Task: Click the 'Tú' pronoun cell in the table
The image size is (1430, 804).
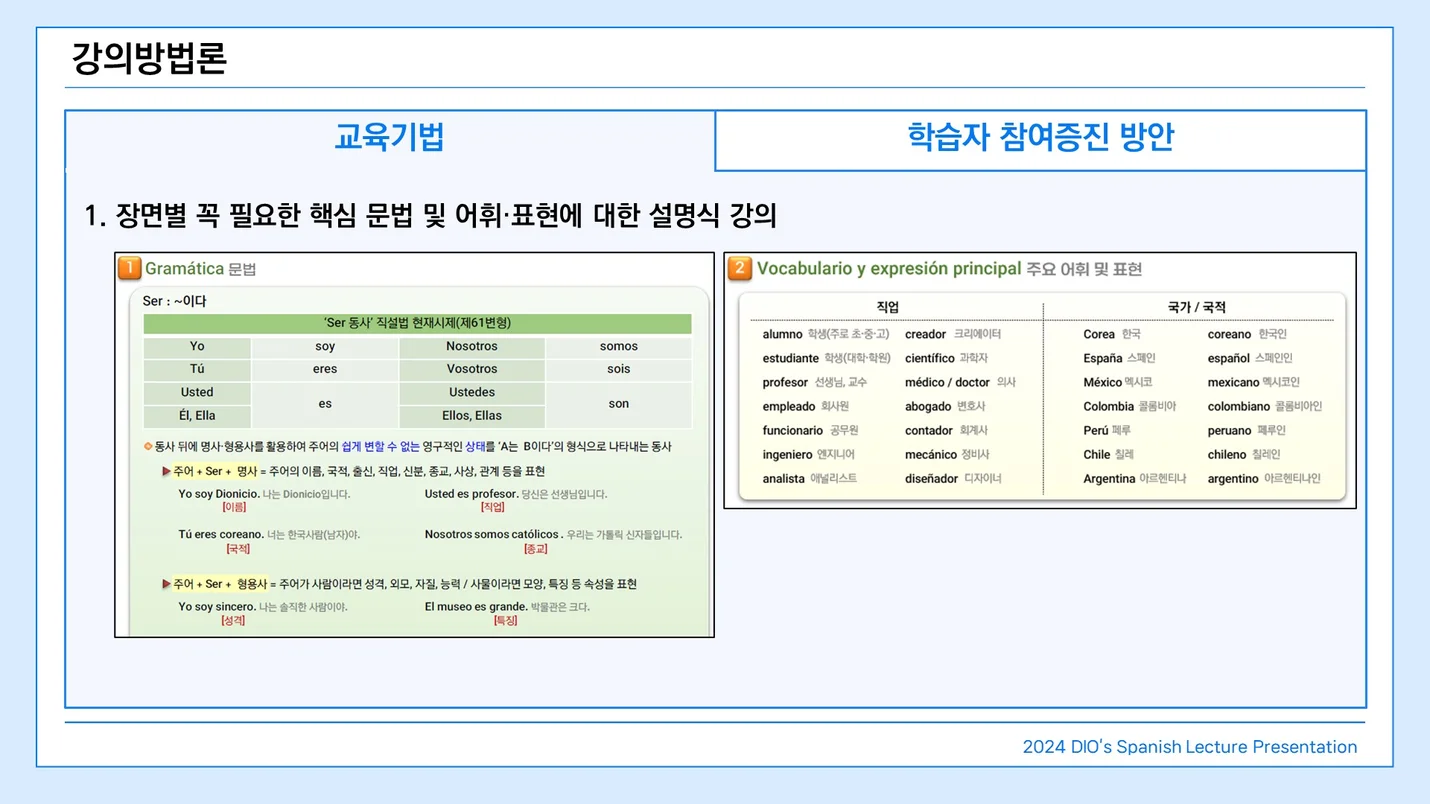Action: [197, 369]
